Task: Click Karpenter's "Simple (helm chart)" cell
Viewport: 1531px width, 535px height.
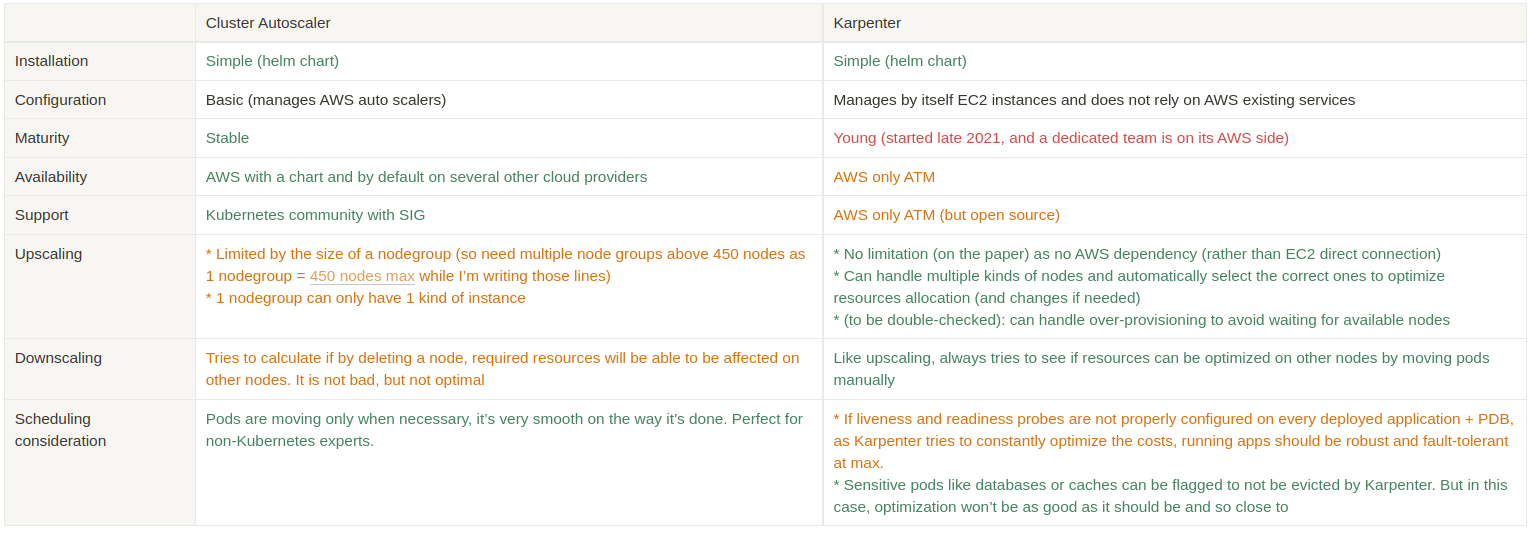Action: (x=900, y=61)
